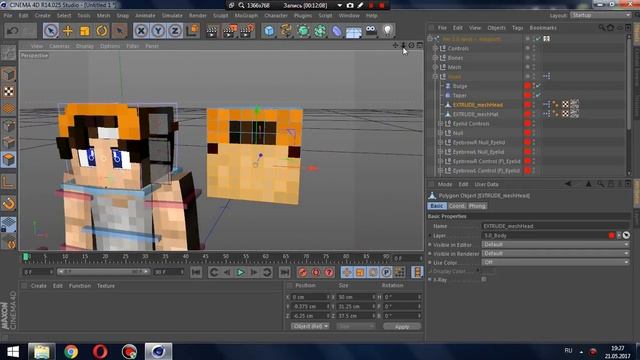Toggle Taper enabled checkmark
The width and height of the screenshot is (640, 360).
[538, 95]
